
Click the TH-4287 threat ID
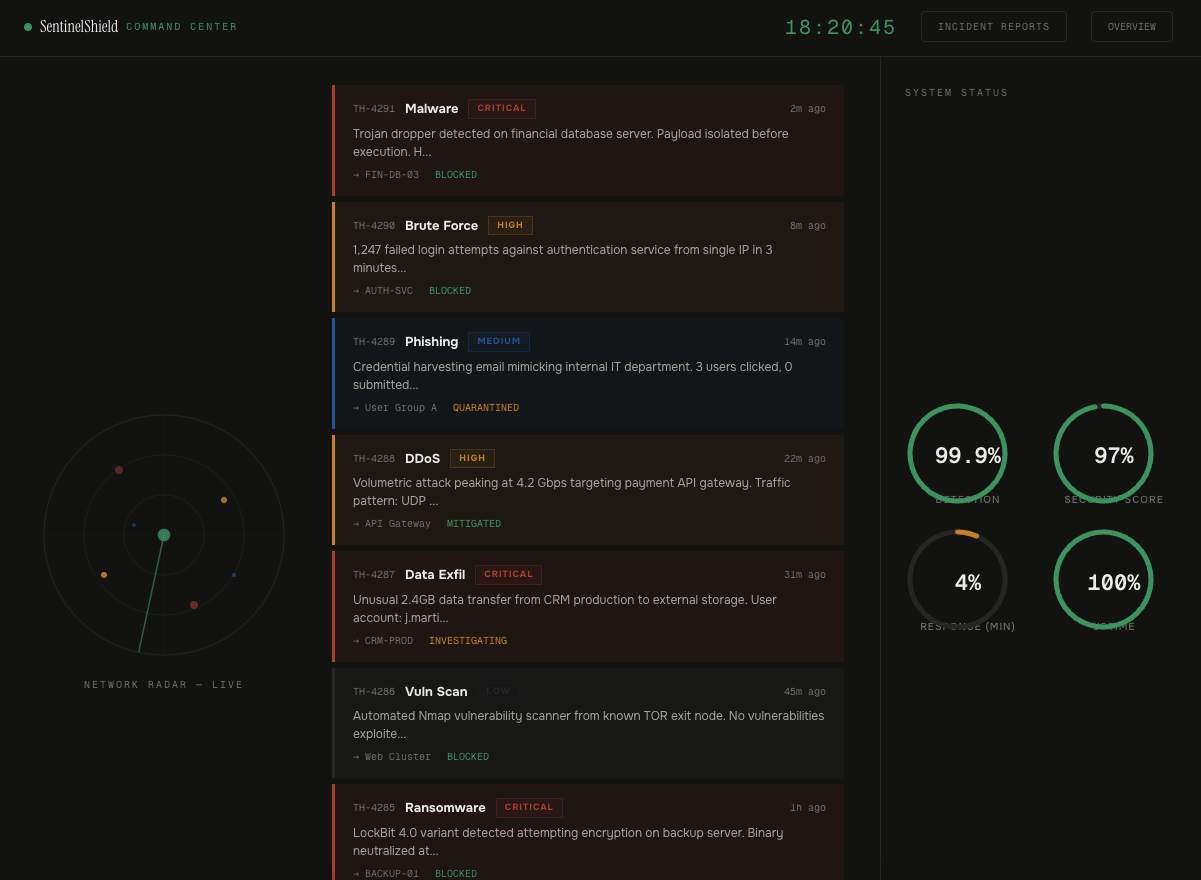tap(374, 575)
